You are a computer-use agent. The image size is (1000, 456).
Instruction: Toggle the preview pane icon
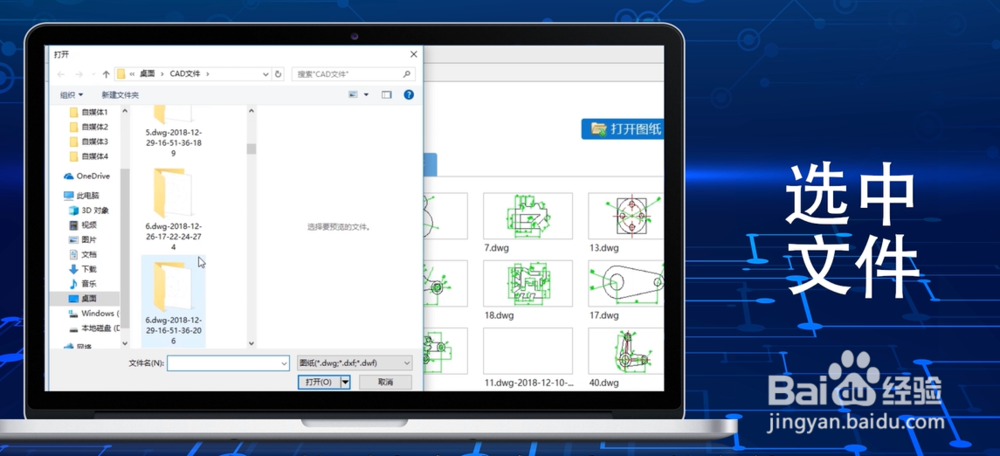[x=386, y=94]
